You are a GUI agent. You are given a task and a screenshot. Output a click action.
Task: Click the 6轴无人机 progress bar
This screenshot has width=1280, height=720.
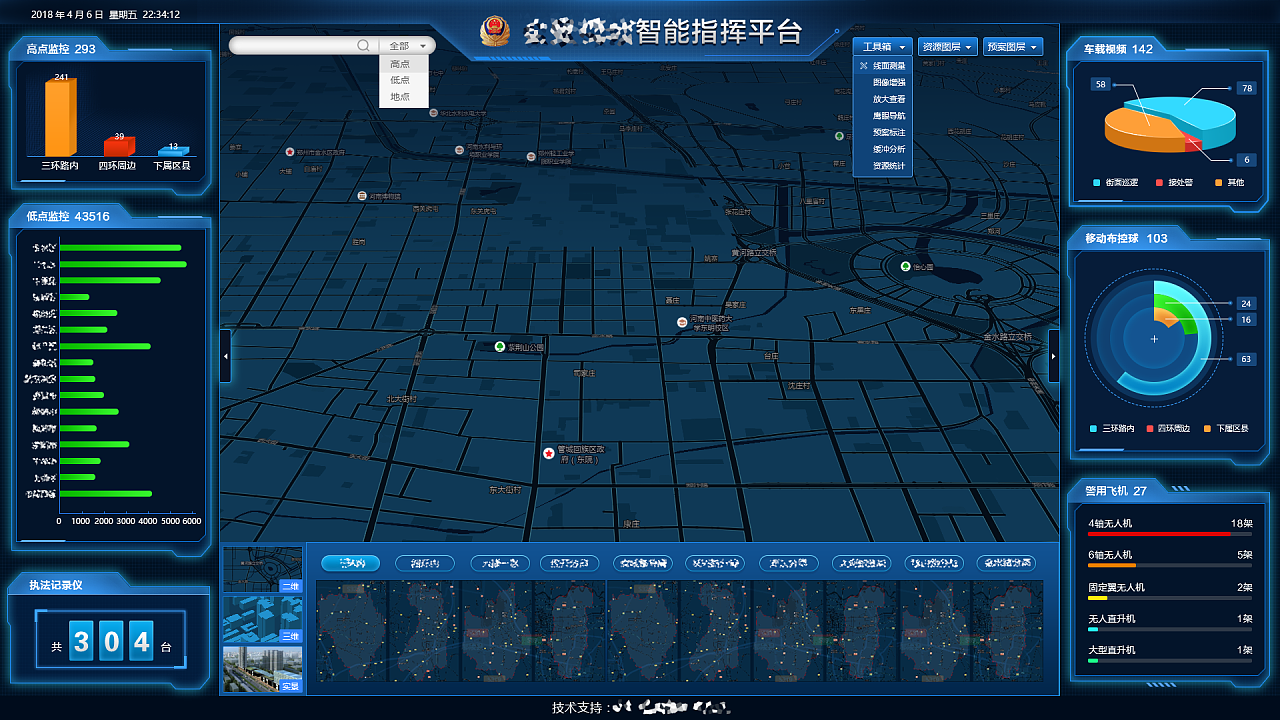point(1170,566)
